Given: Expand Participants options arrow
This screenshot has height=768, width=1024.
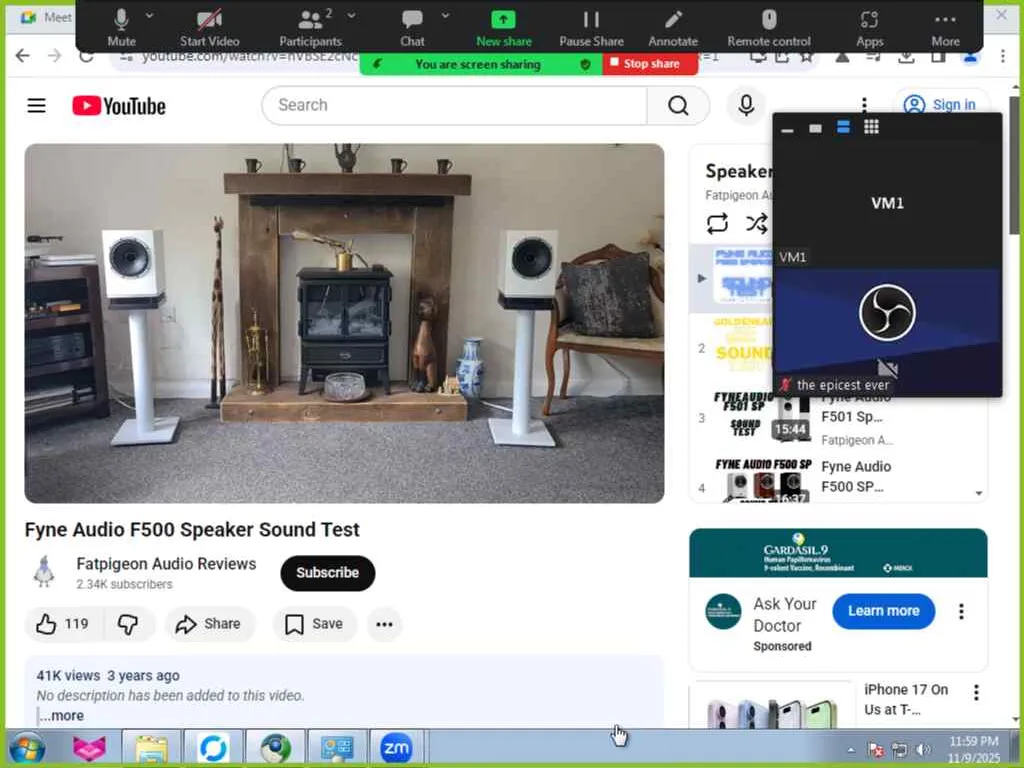Looking at the screenshot, I should coord(351,15).
